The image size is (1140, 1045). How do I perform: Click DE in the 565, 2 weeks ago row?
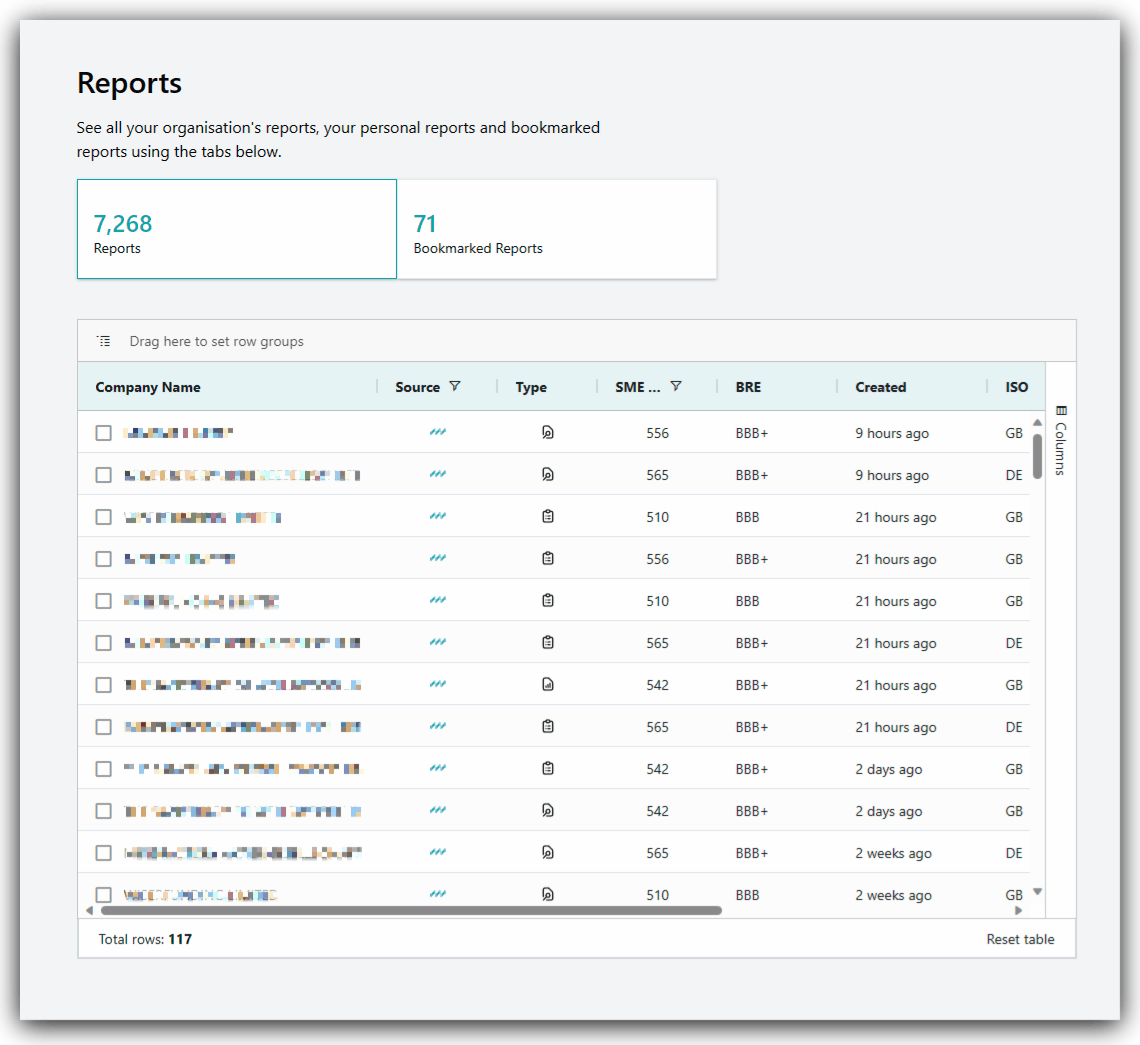(1014, 853)
